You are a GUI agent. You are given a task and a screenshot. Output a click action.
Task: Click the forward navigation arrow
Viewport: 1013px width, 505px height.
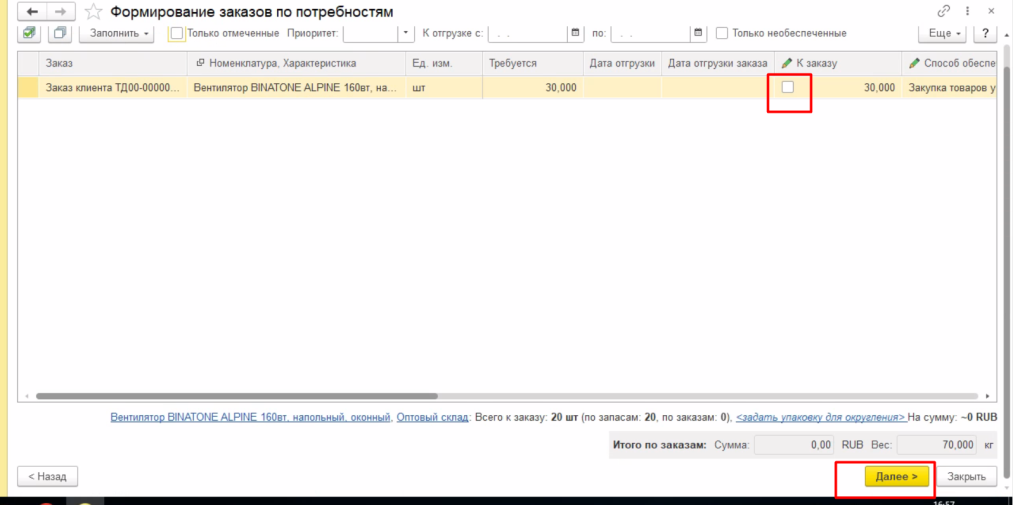[60, 11]
